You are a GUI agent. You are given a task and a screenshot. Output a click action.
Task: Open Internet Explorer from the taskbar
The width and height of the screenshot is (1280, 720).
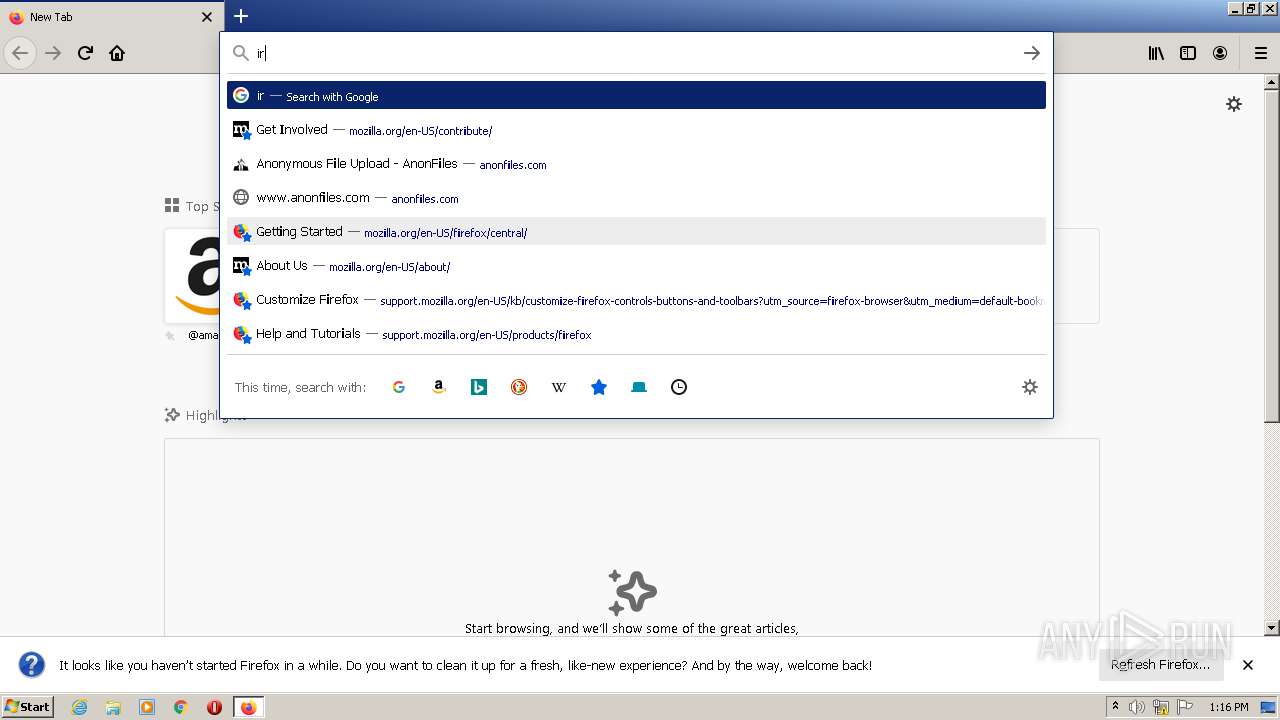[80, 707]
